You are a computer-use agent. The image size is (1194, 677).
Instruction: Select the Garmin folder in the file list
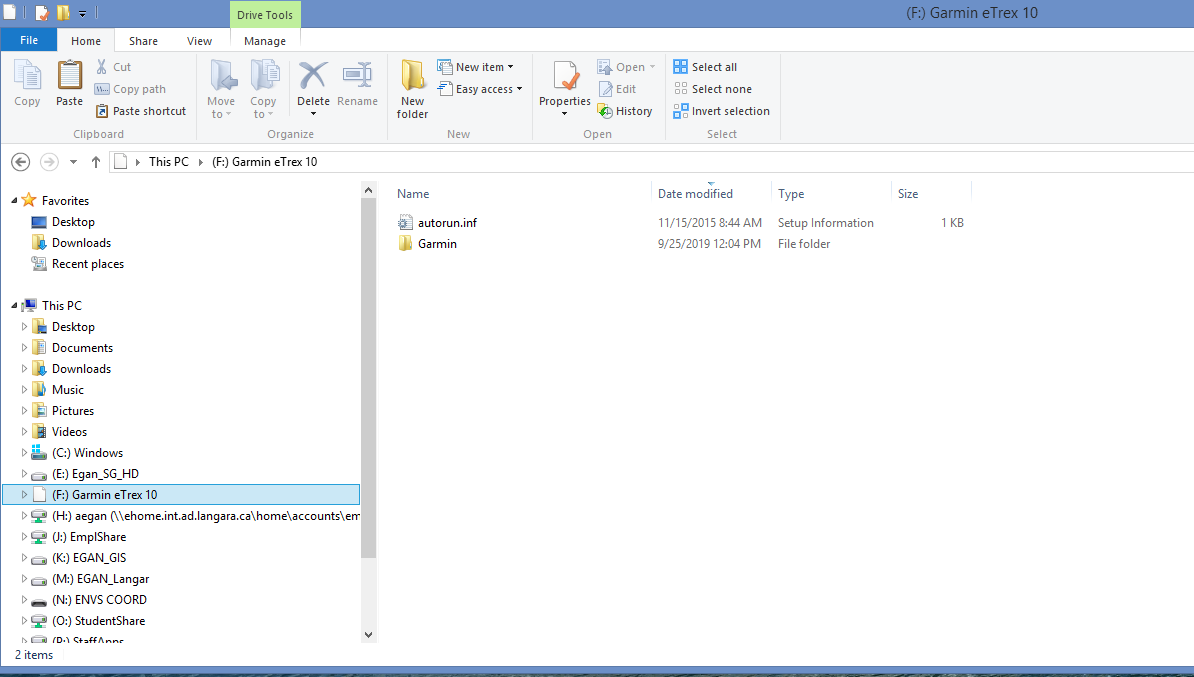tap(437, 244)
